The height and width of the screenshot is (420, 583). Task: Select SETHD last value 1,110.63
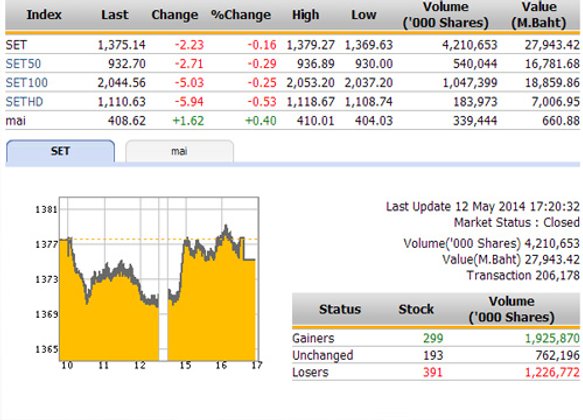(122, 101)
